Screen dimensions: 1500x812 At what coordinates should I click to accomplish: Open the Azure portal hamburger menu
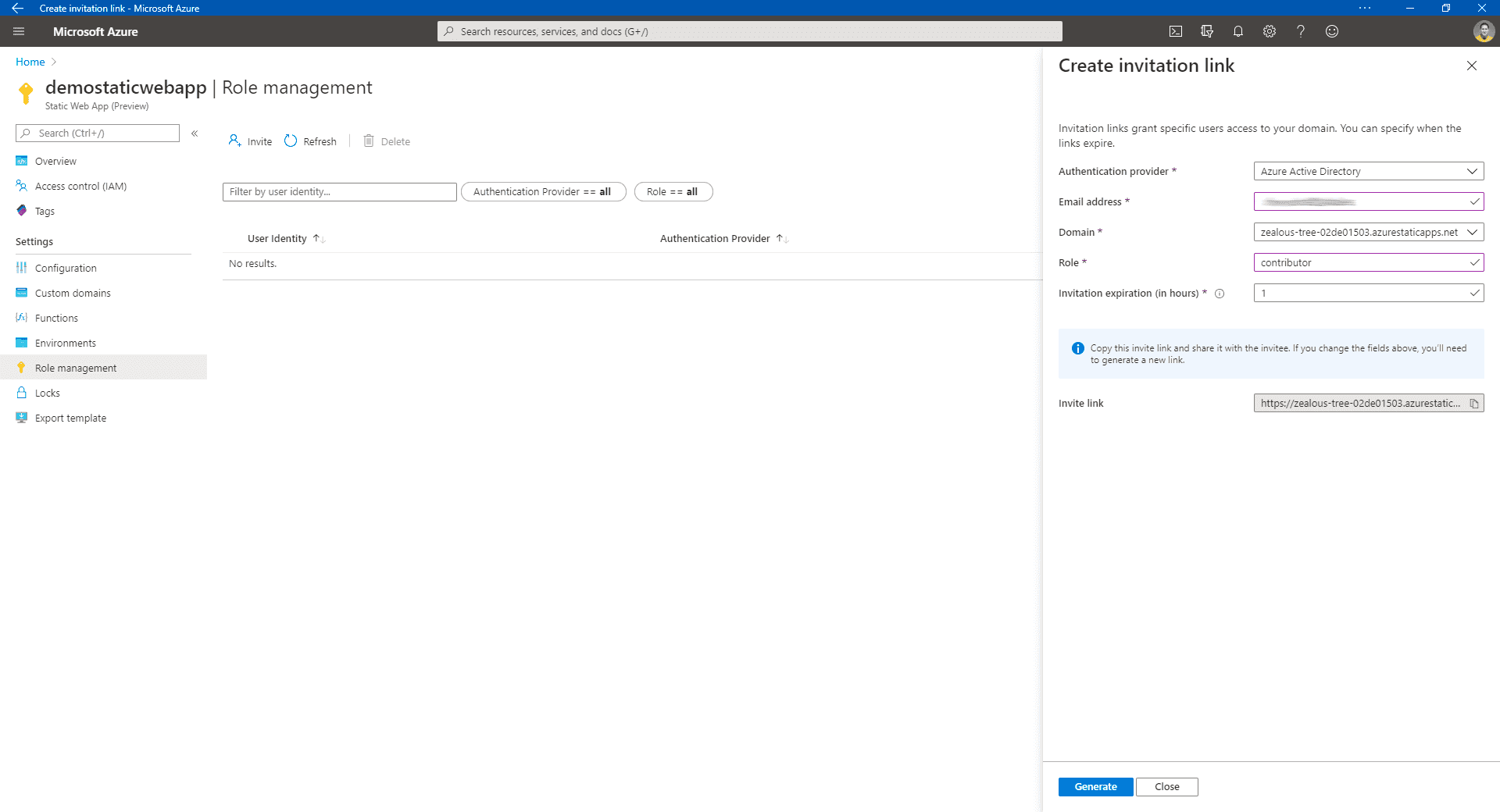(19, 31)
